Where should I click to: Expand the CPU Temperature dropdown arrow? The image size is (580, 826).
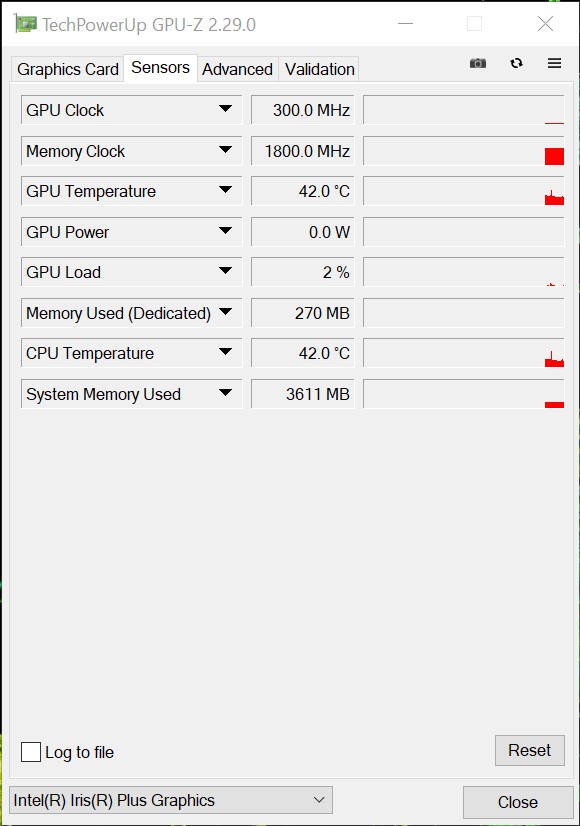tap(225, 352)
